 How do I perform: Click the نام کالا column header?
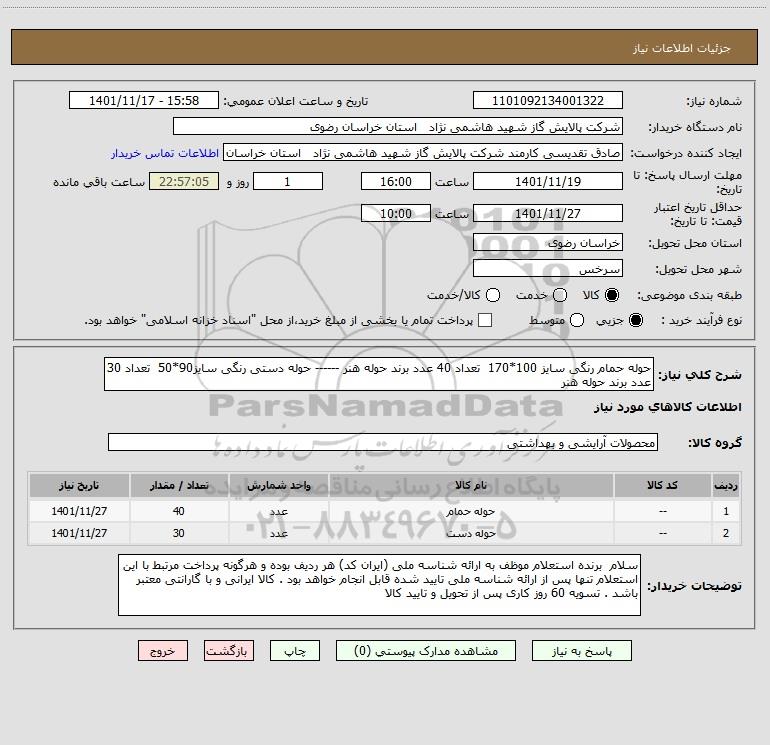coord(471,485)
